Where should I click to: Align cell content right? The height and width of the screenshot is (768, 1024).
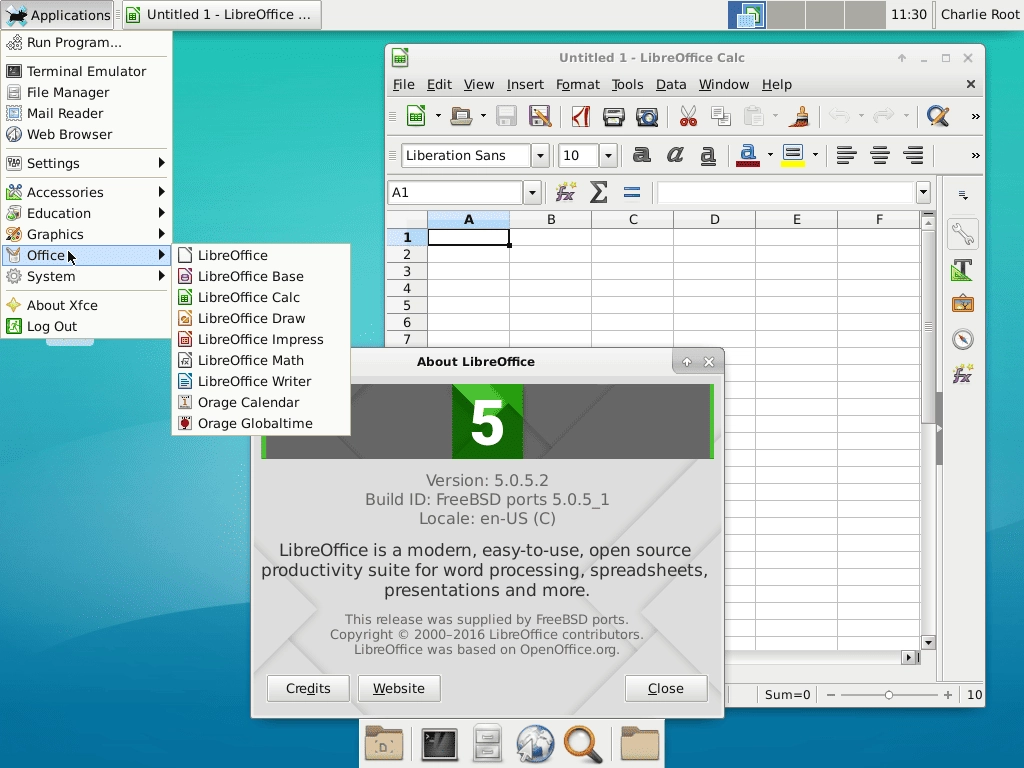pyautogui.click(x=913, y=155)
